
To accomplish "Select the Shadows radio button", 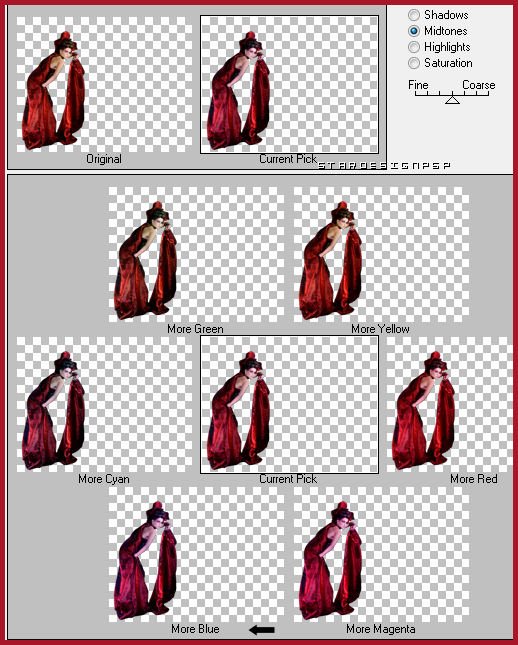I will pos(414,15).
